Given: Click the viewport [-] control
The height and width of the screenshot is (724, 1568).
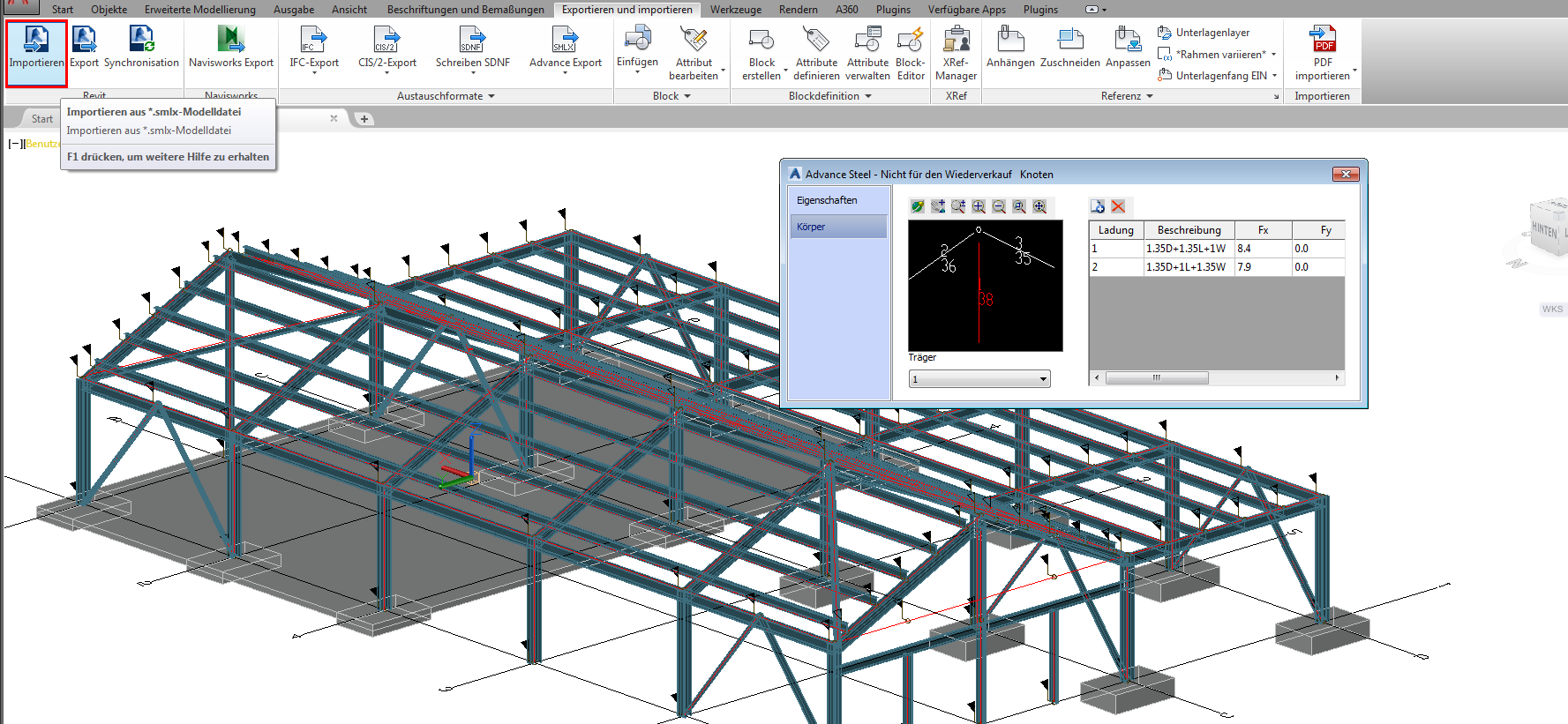Looking at the screenshot, I should coord(14,144).
